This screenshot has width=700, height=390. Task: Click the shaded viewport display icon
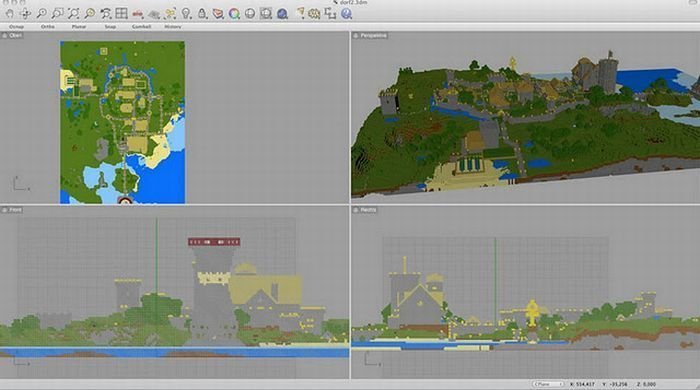266,14
